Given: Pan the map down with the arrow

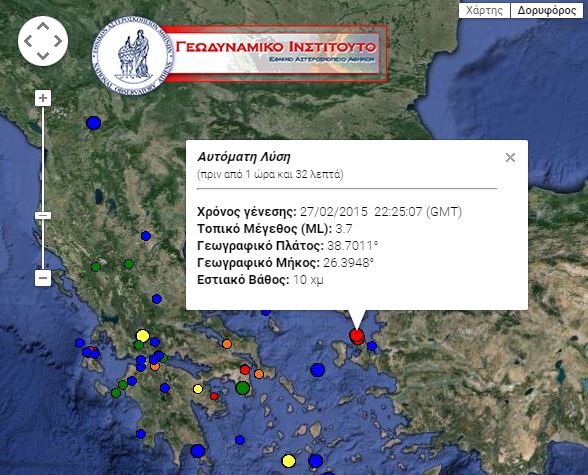Looking at the screenshot, I should (x=43, y=56).
